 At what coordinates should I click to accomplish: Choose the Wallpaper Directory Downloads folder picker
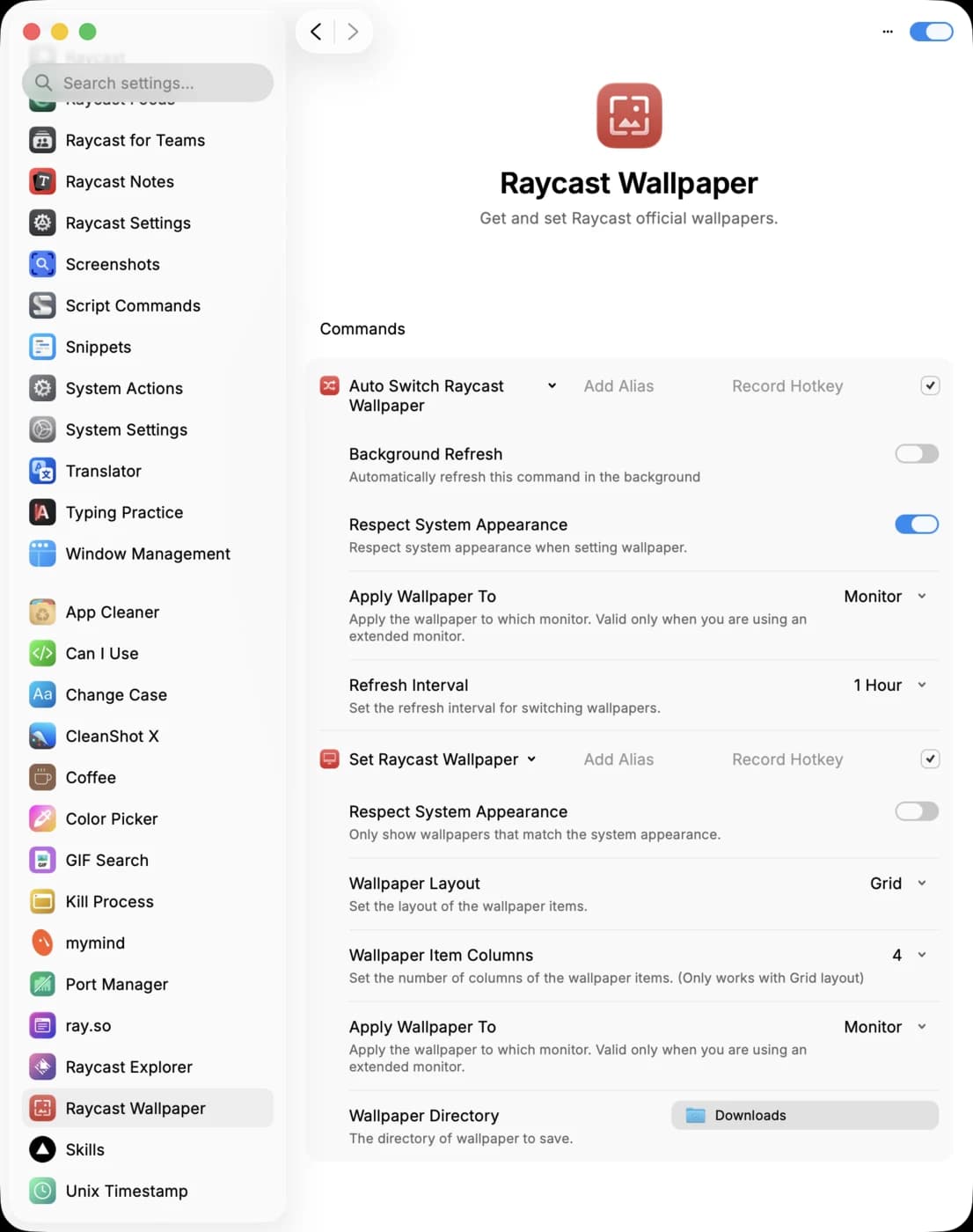(x=805, y=1115)
